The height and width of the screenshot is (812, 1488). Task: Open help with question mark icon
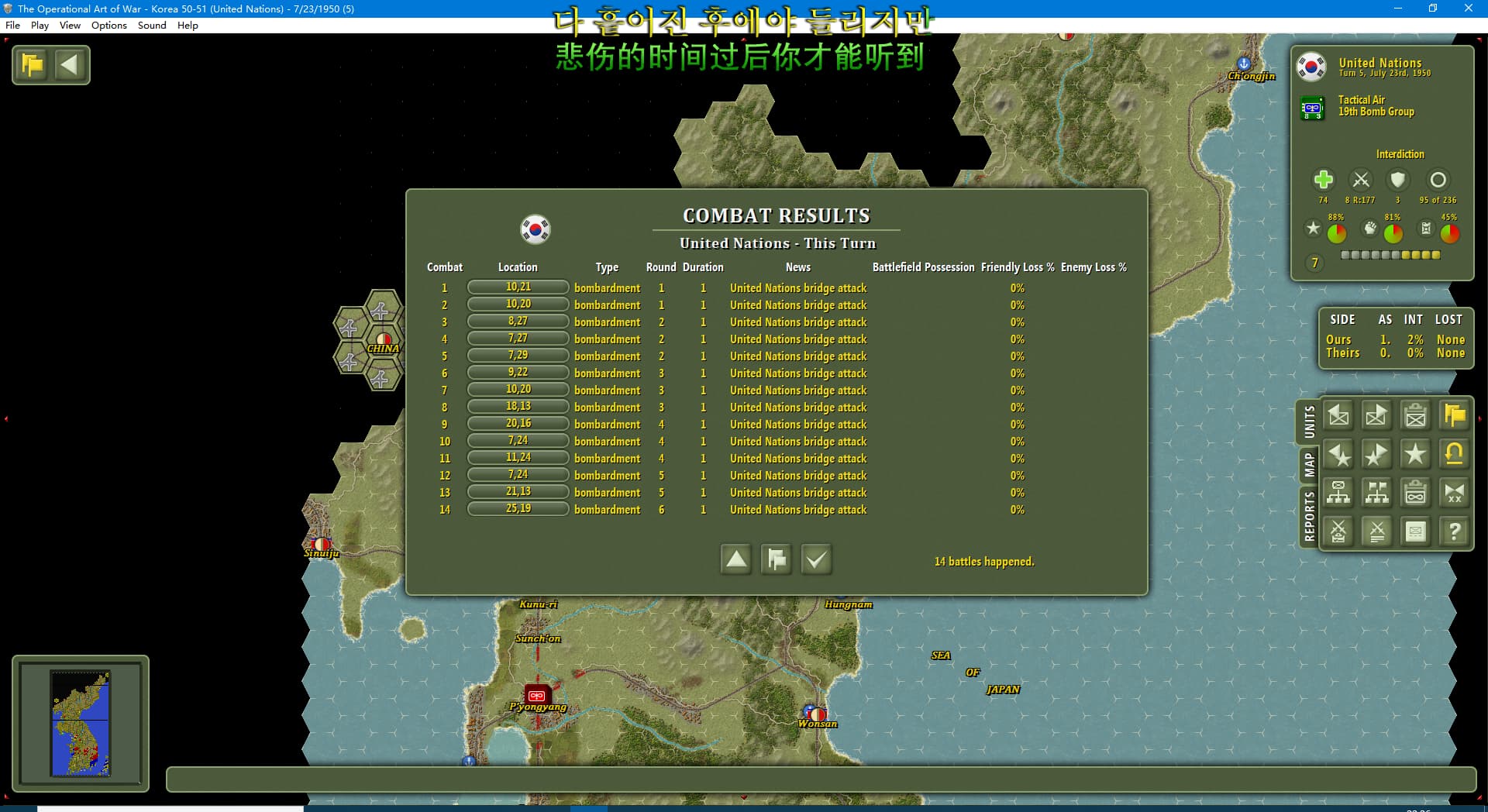pyautogui.click(x=1454, y=532)
